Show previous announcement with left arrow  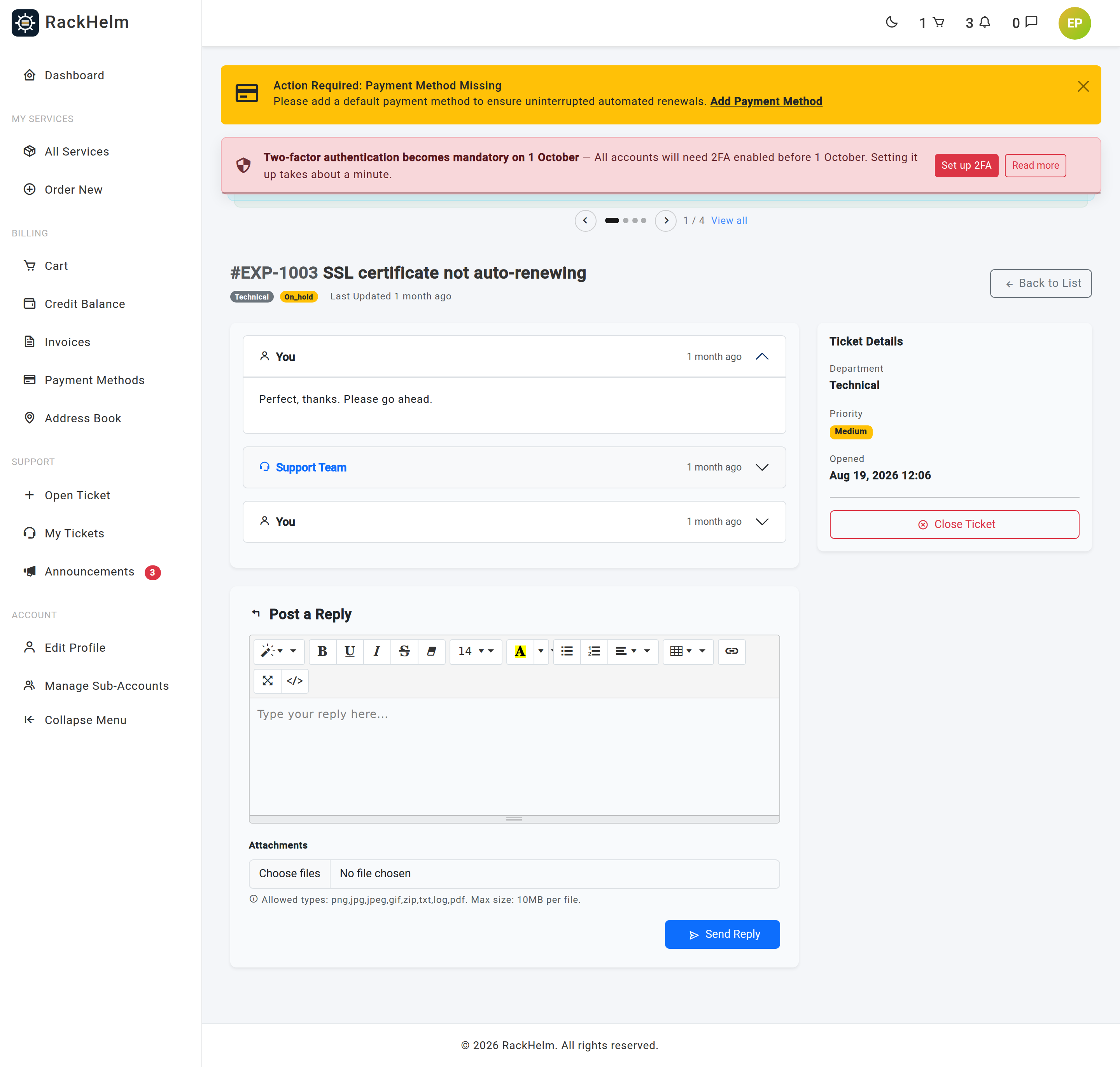[x=585, y=221]
